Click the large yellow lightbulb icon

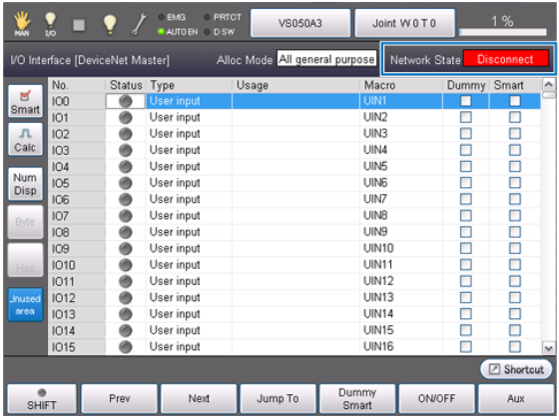110,24
